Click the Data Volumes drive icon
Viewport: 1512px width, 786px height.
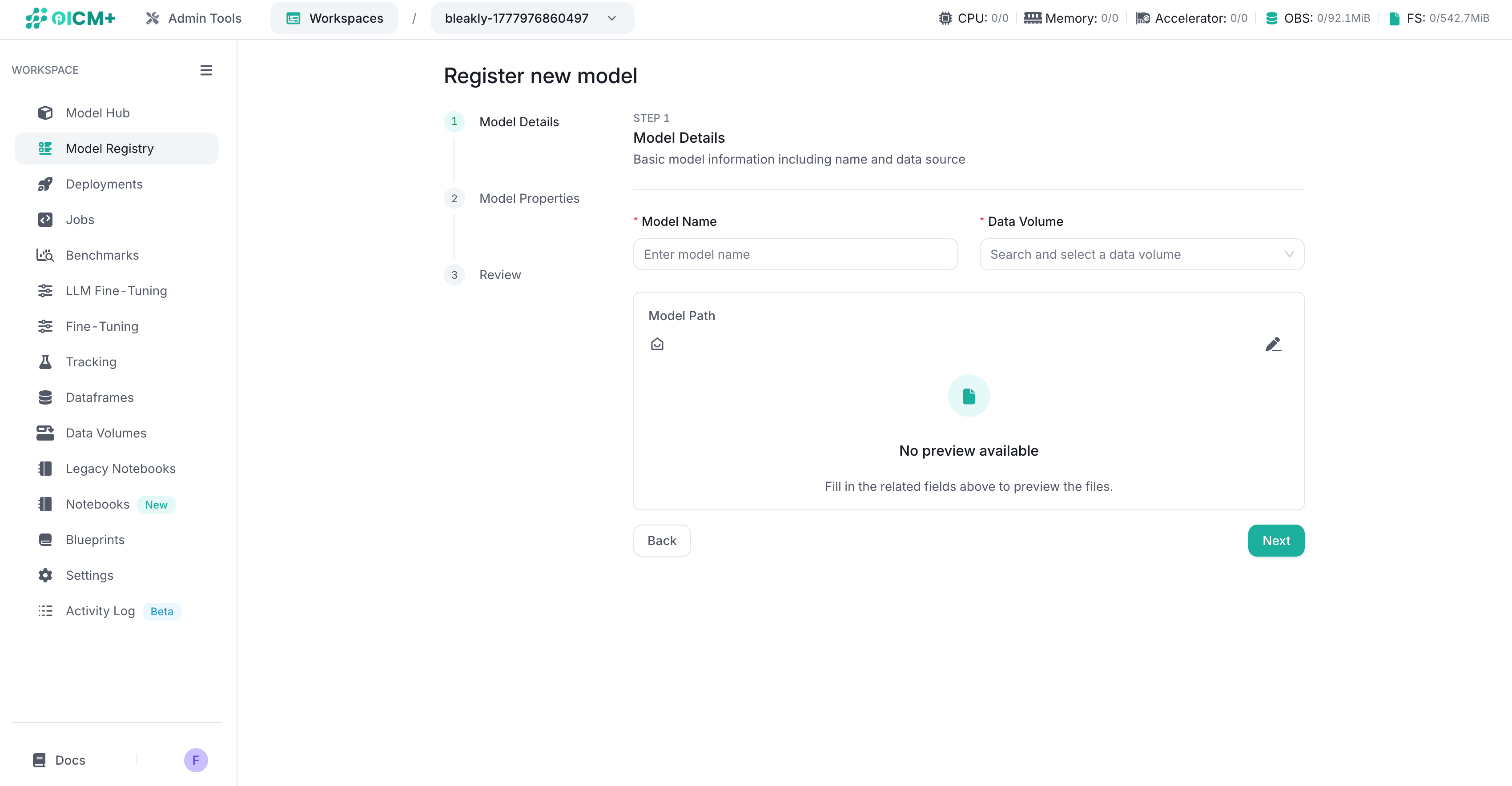pos(45,433)
